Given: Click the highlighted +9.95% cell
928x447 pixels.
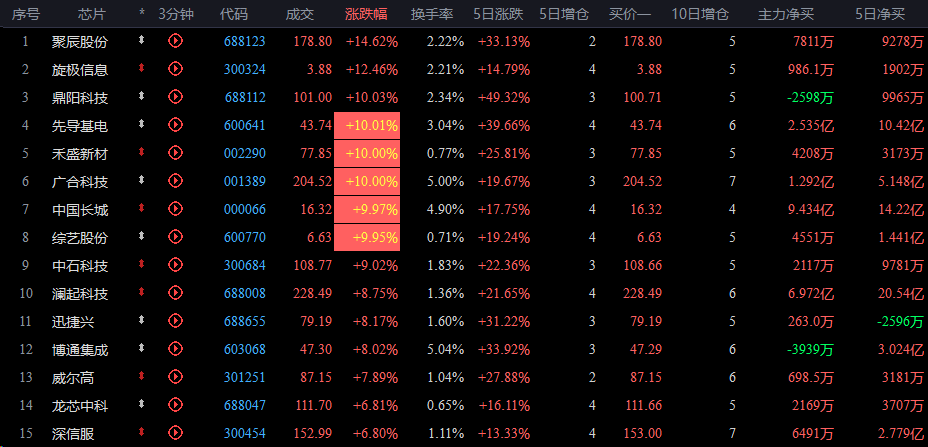Looking at the screenshot, I should pyautogui.click(x=367, y=237).
